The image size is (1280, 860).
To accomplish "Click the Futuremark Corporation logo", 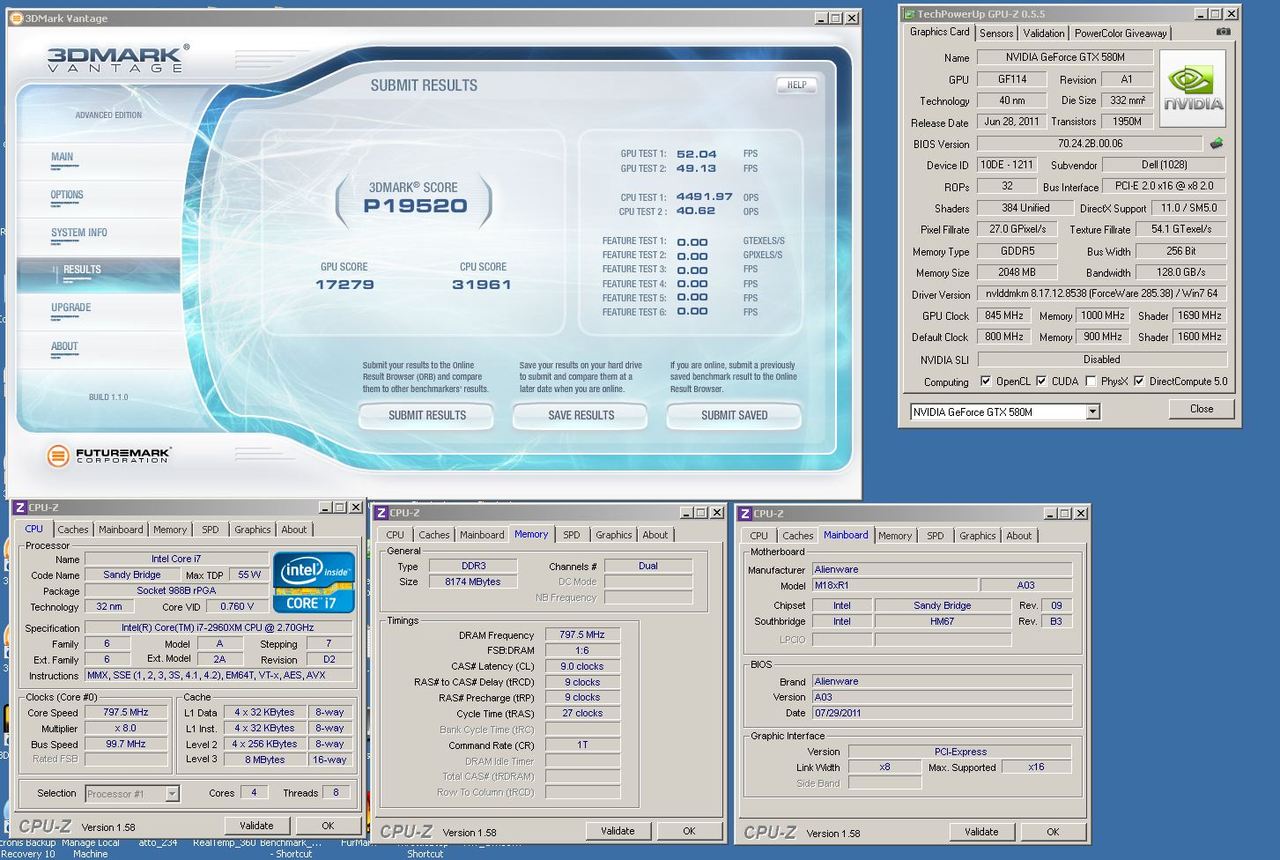I will 109,455.
